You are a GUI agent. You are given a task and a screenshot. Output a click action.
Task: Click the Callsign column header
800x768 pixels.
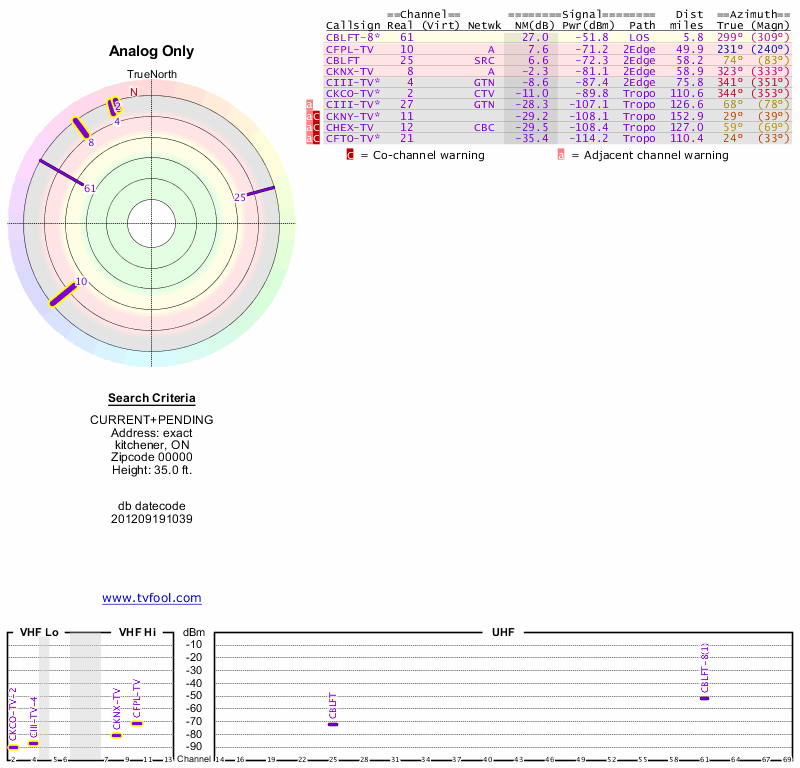[x=353, y=25]
